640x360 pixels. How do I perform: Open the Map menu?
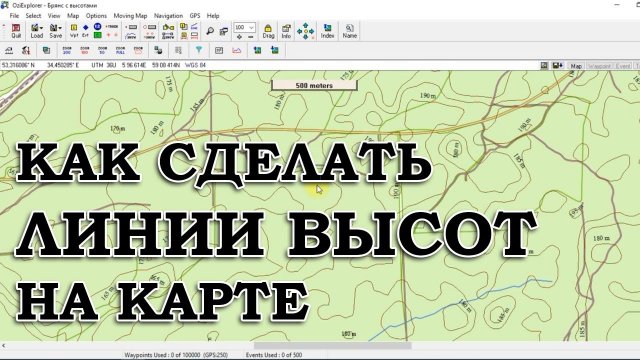click(x=73, y=16)
